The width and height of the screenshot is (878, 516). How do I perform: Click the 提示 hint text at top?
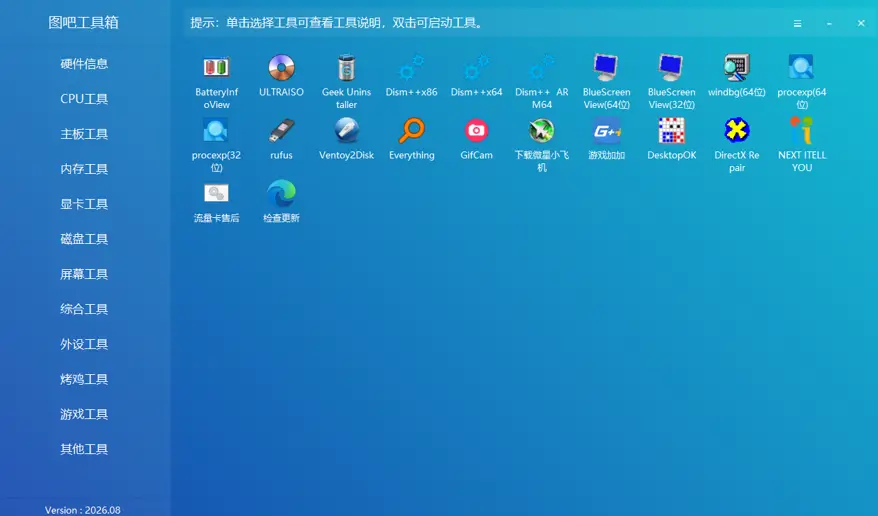(x=338, y=23)
